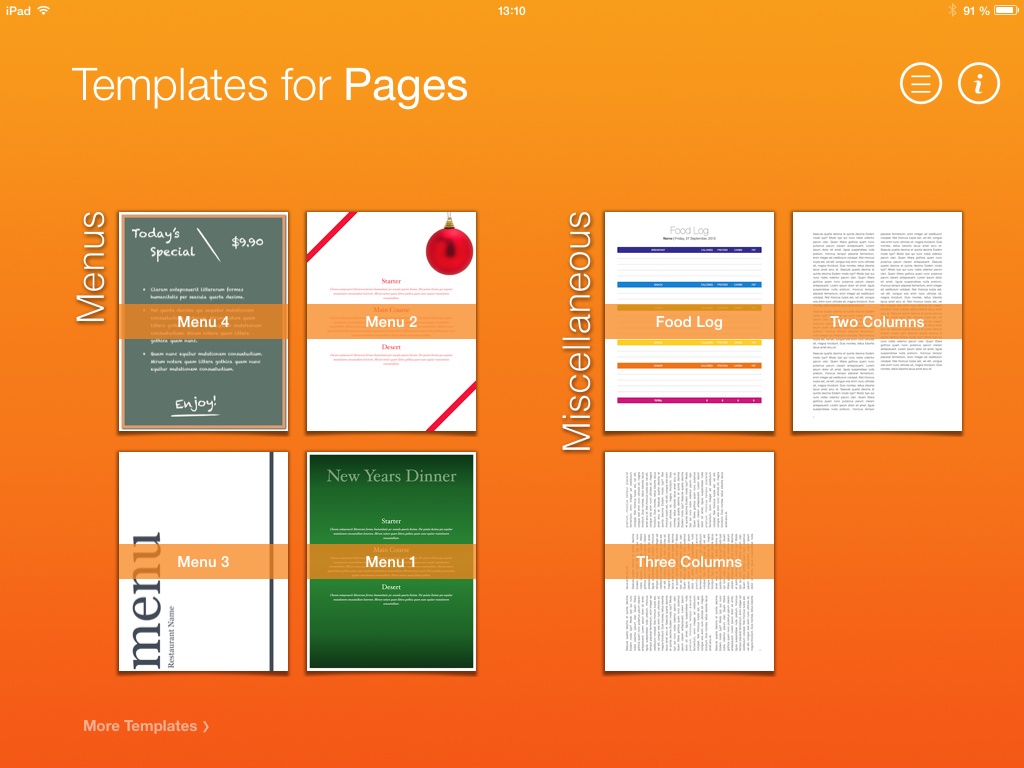This screenshot has width=1024, height=768.
Task: Tap the Bluetooth status icon
Action: pos(952,10)
